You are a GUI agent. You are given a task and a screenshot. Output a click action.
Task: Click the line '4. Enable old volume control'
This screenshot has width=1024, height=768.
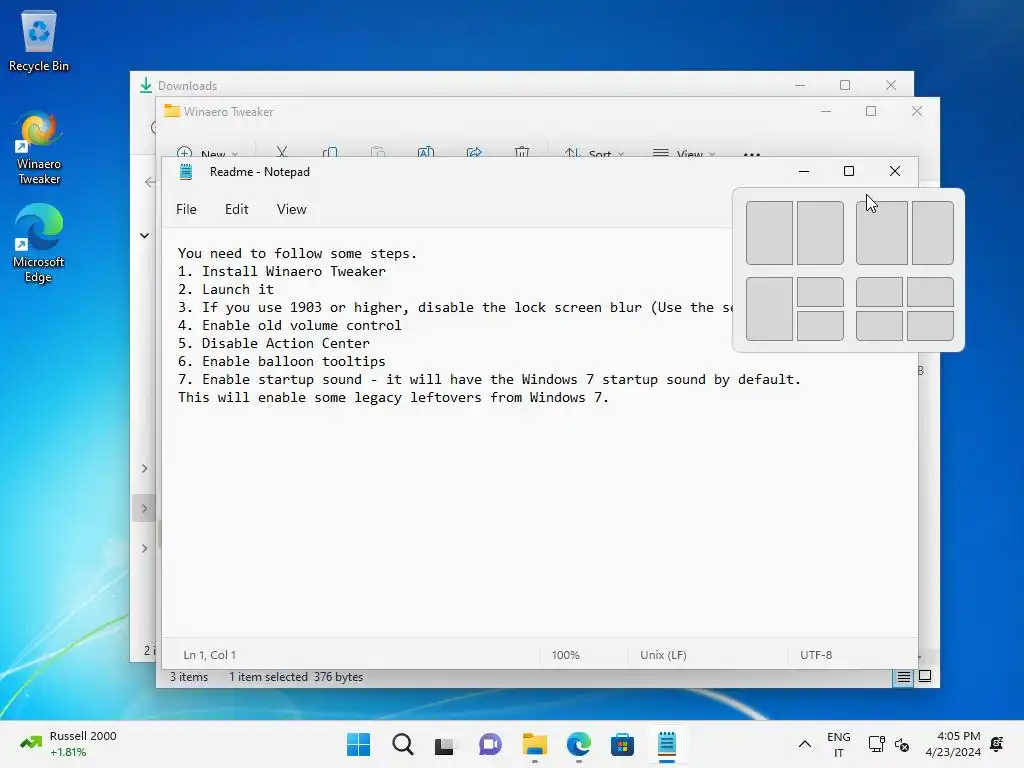pyautogui.click(x=289, y=325)
